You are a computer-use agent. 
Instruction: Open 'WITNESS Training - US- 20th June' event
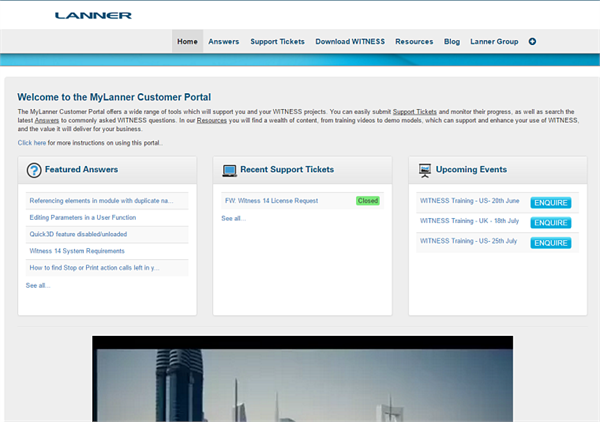470,200
